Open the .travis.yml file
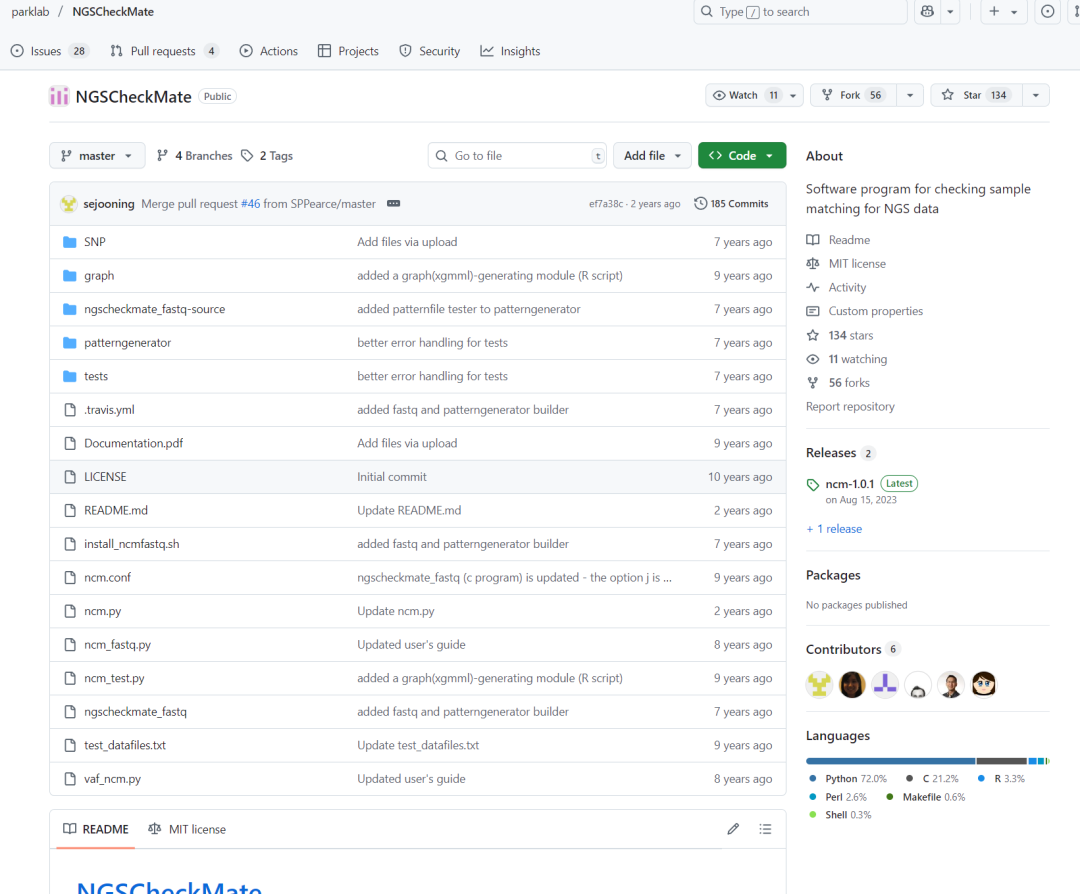This screenshot has height=894, width=1080. (109, 410)
